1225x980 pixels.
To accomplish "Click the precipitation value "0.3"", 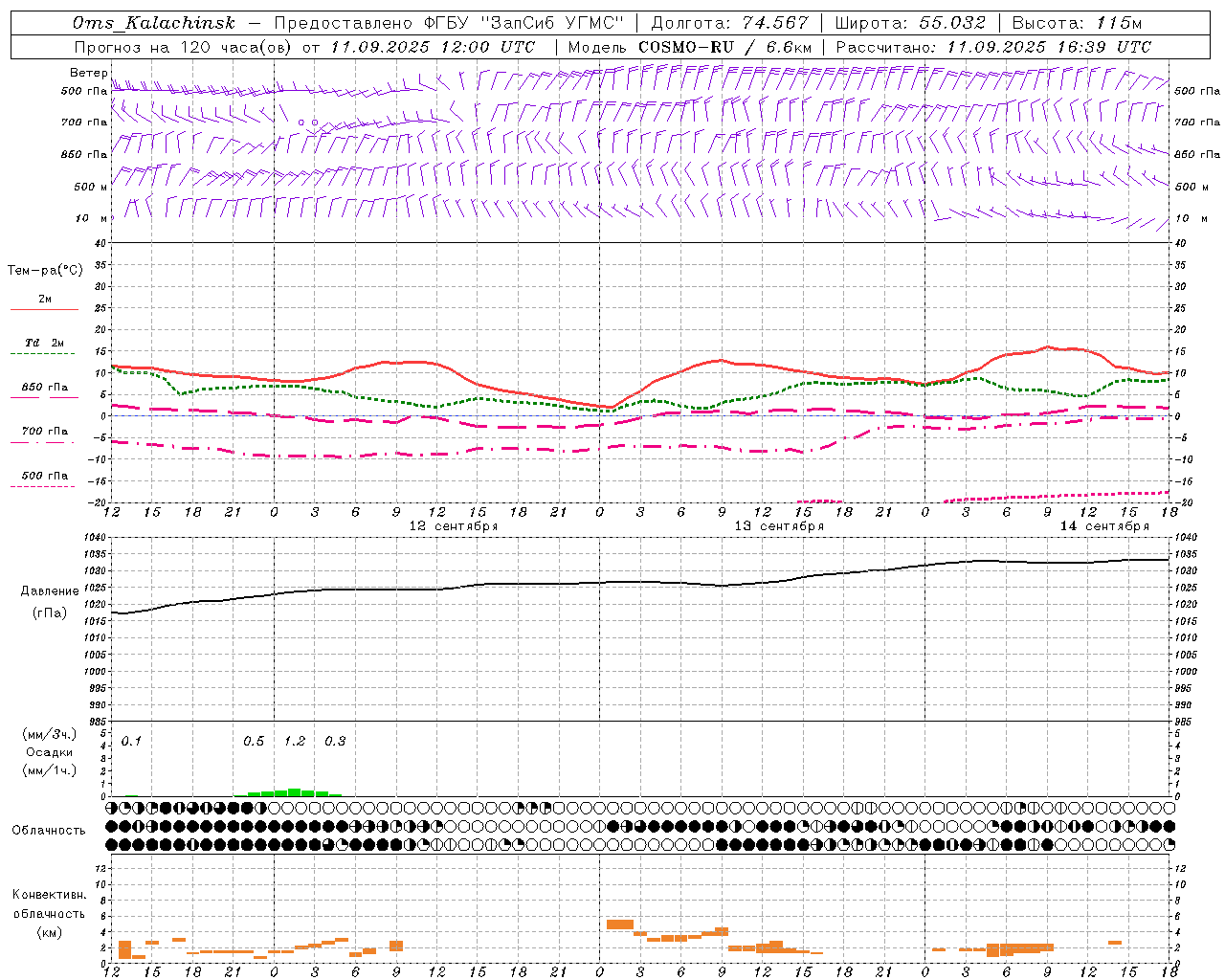I will pyautogui.click(x=335, y=742).
